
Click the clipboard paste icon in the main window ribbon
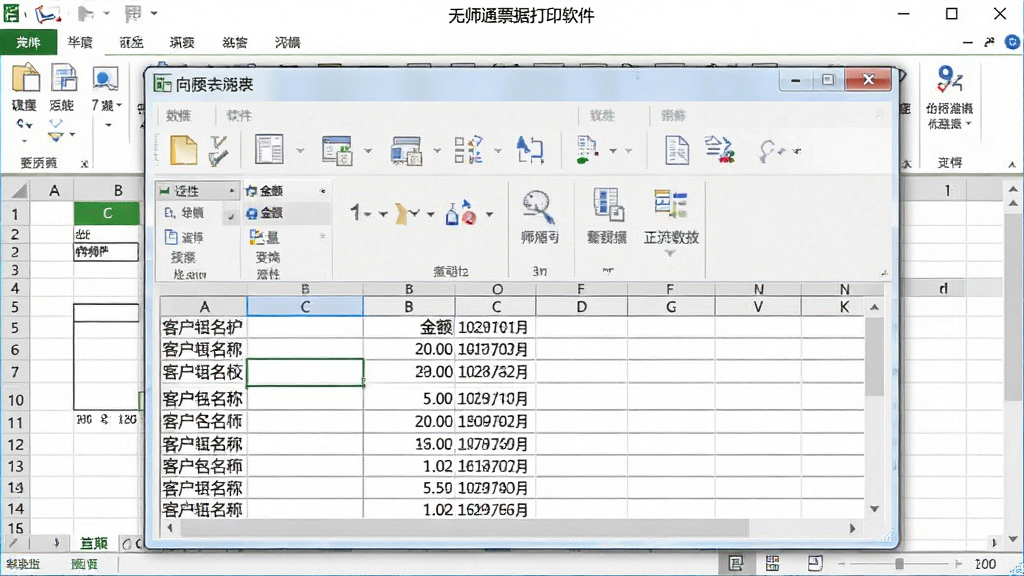point(25,79)
